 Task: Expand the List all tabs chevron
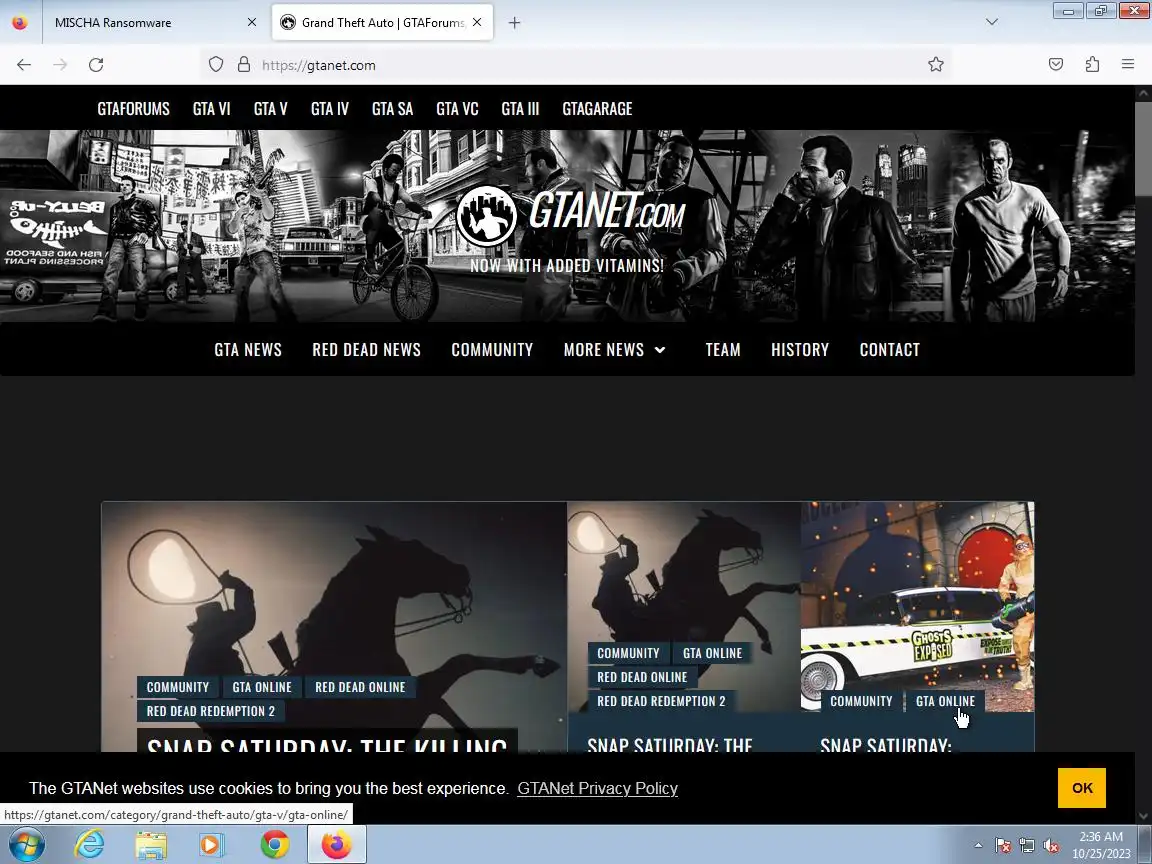pos(992,22)
